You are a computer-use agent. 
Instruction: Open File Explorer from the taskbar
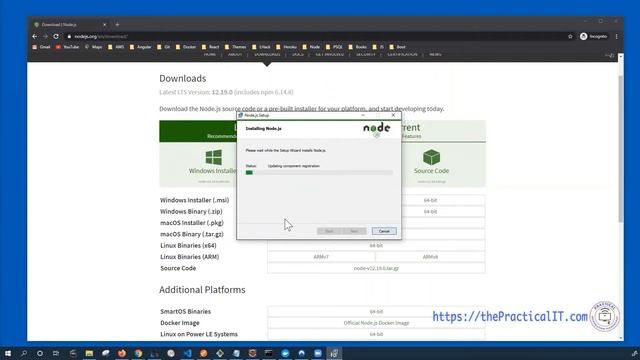click(x=89, y=353)
